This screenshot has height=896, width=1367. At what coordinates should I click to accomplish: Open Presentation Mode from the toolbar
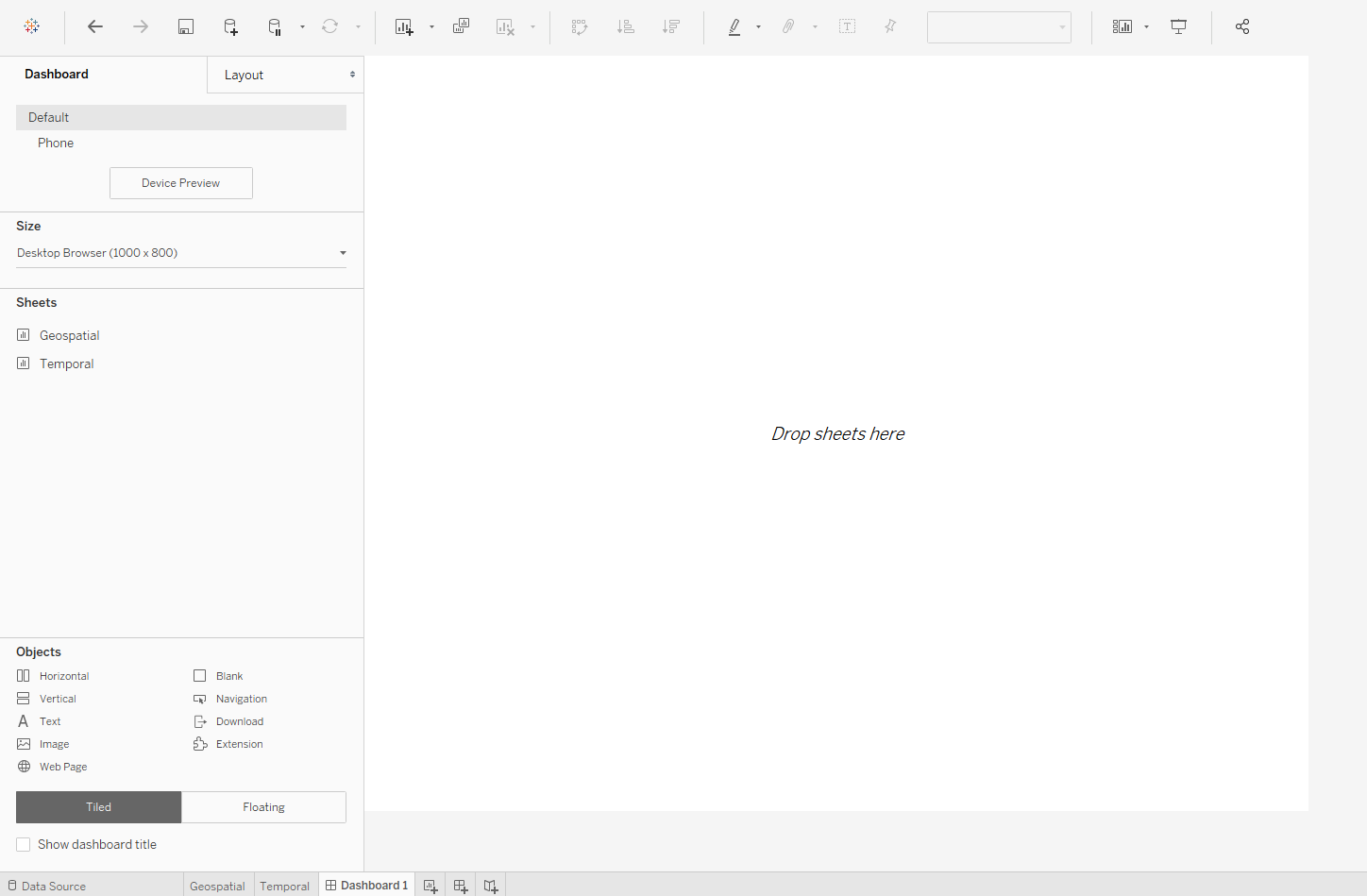[x=1178, y=26]
